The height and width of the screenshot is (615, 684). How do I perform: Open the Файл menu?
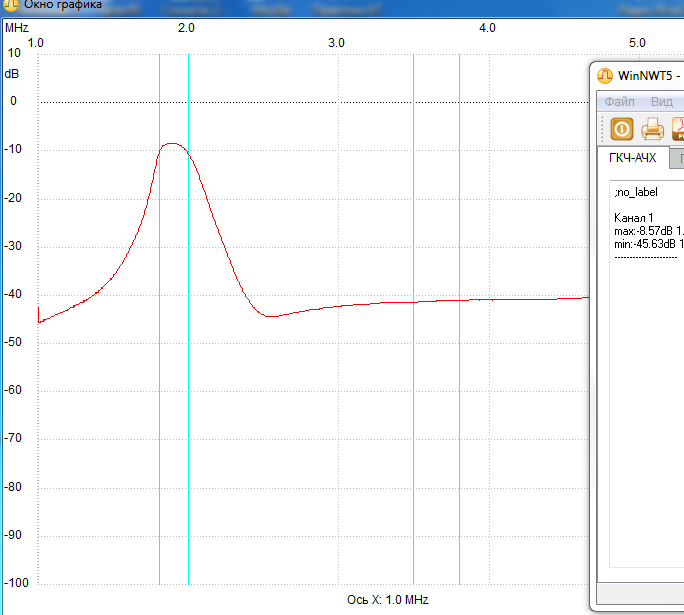tap(619, 102)
